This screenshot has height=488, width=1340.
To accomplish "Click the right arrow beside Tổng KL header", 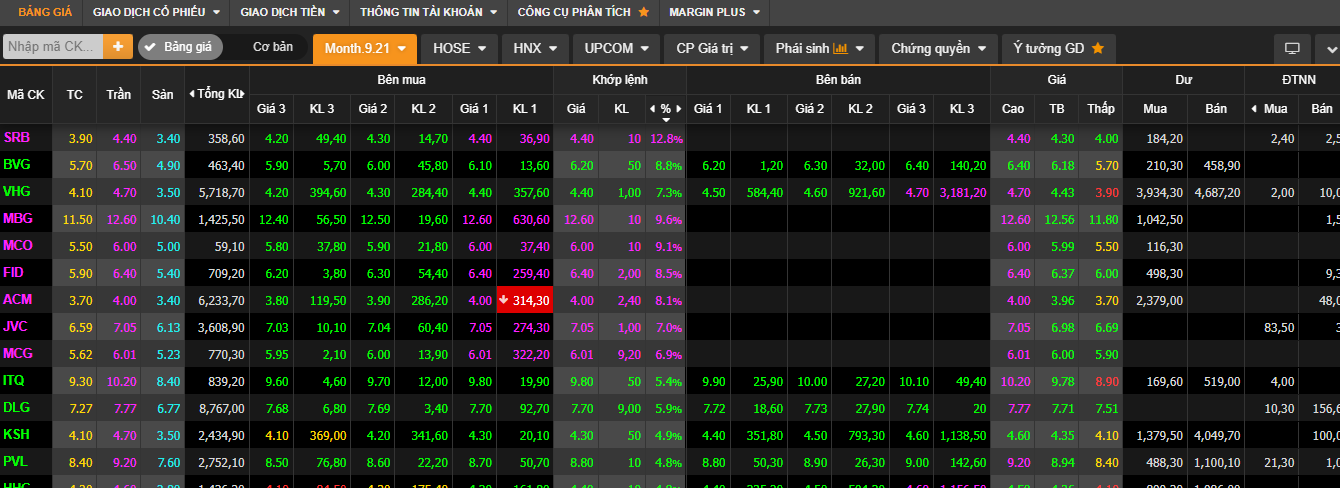I will click(x=241, y=94).
